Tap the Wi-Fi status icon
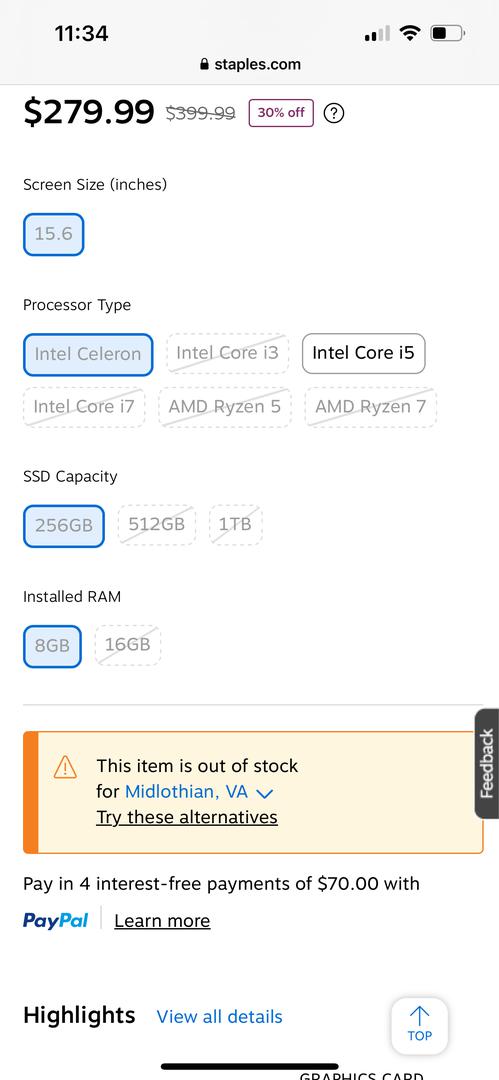 [x=410, y=32]
